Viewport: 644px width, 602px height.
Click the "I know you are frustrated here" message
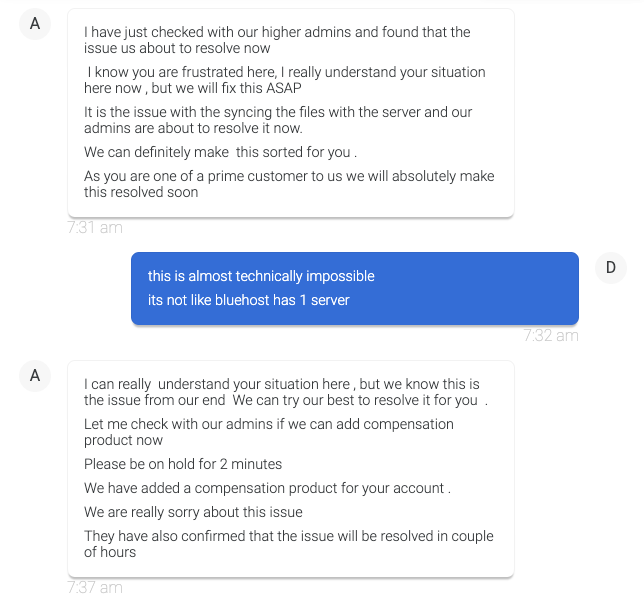285,80
